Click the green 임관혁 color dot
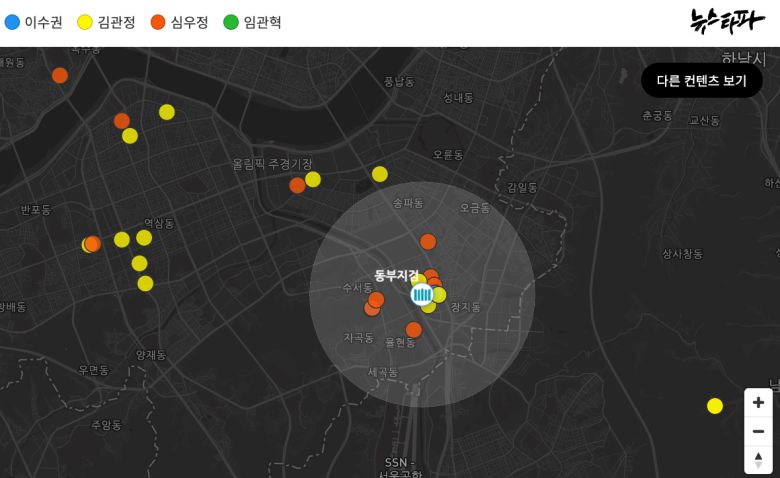The image size is (780, 478). tap(231, 22)
